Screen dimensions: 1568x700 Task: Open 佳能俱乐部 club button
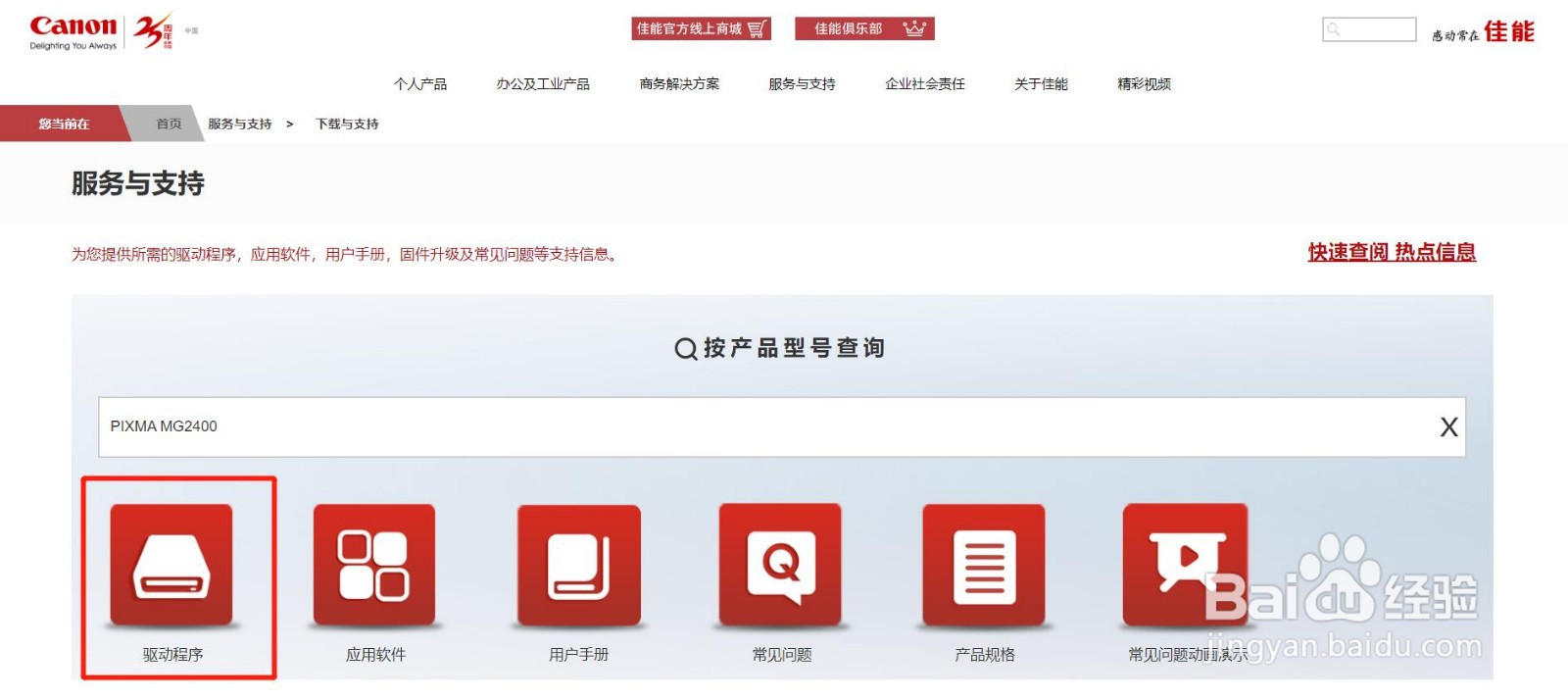[x=864, y=28]
